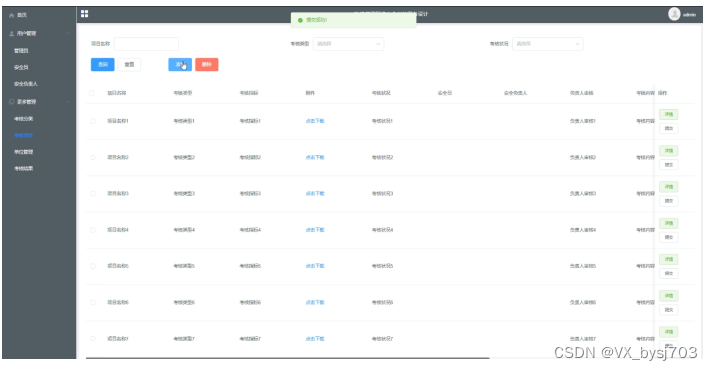
Task: Open 考核分类 in the sidebar
Action: click(x=24, y=119)
